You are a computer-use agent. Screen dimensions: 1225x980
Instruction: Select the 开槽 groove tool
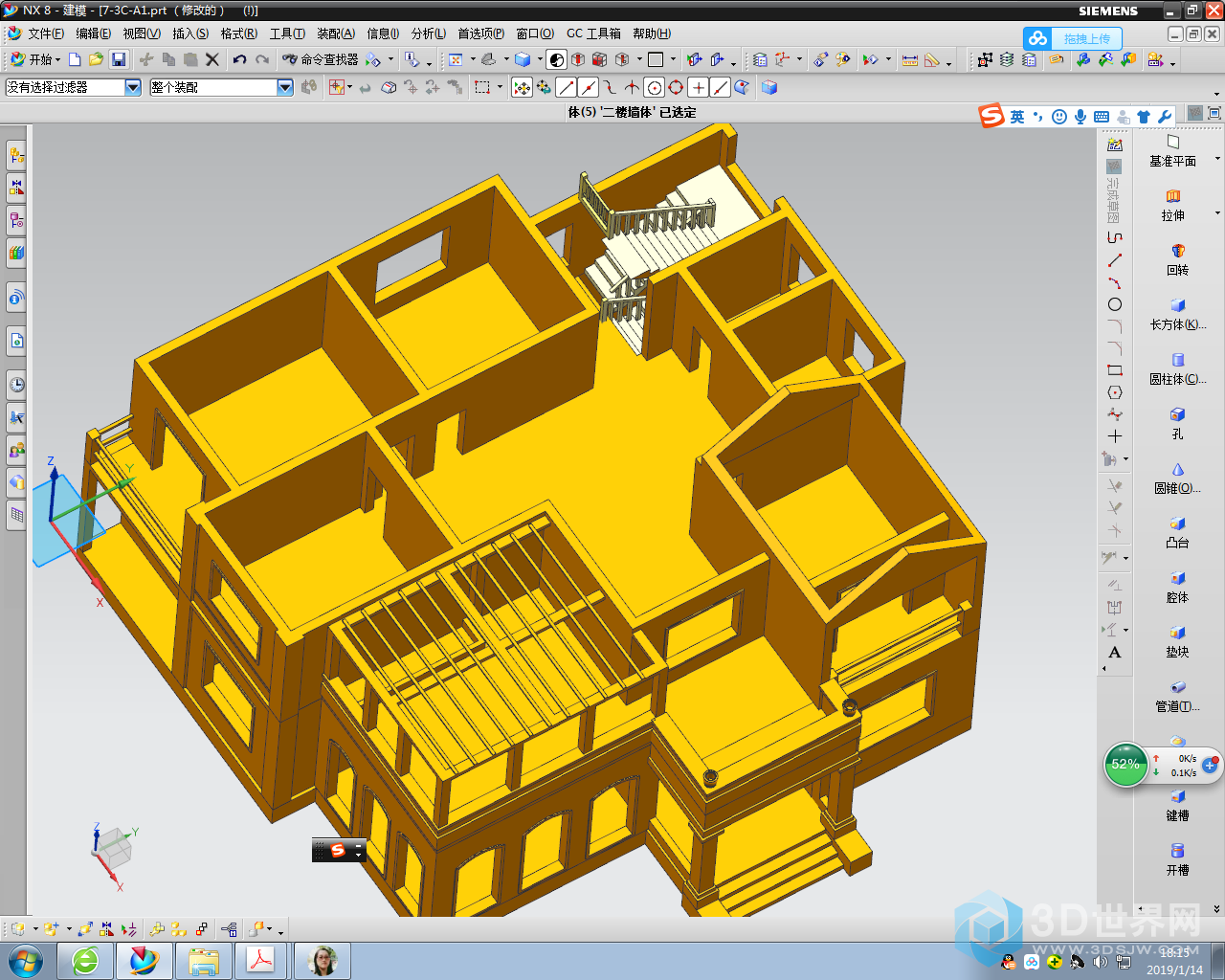[1177, 860]
